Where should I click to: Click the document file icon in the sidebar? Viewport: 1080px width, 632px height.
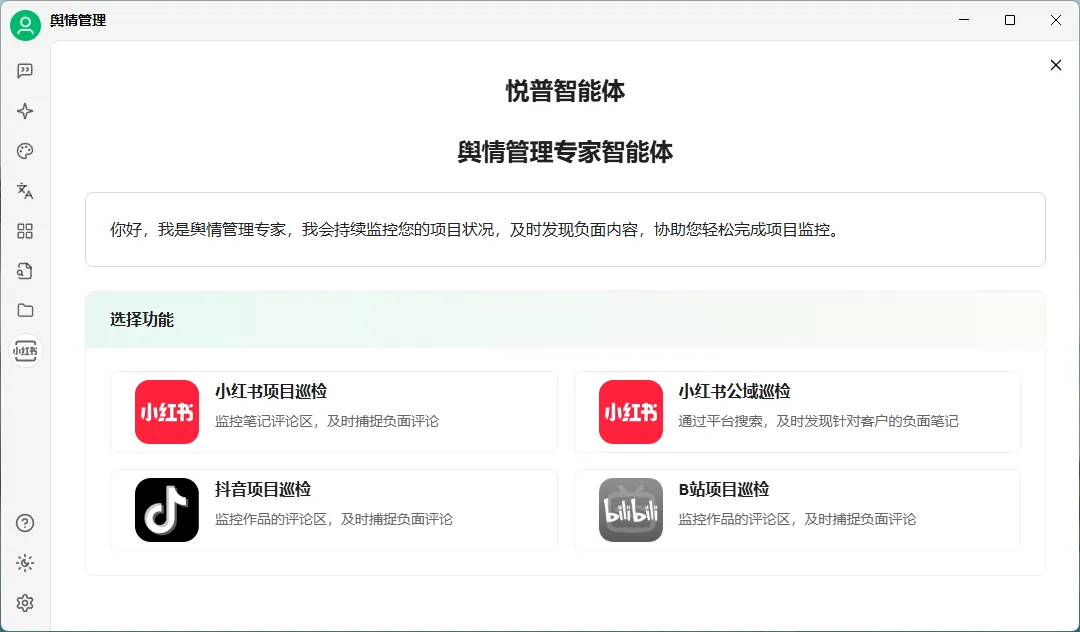(x=25, y=270)
